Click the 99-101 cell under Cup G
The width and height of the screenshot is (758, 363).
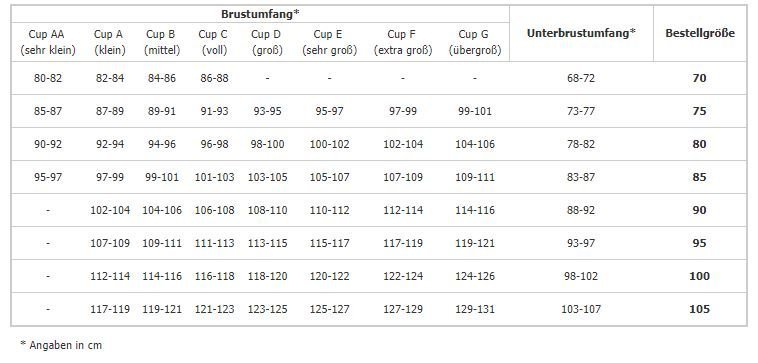475,111
